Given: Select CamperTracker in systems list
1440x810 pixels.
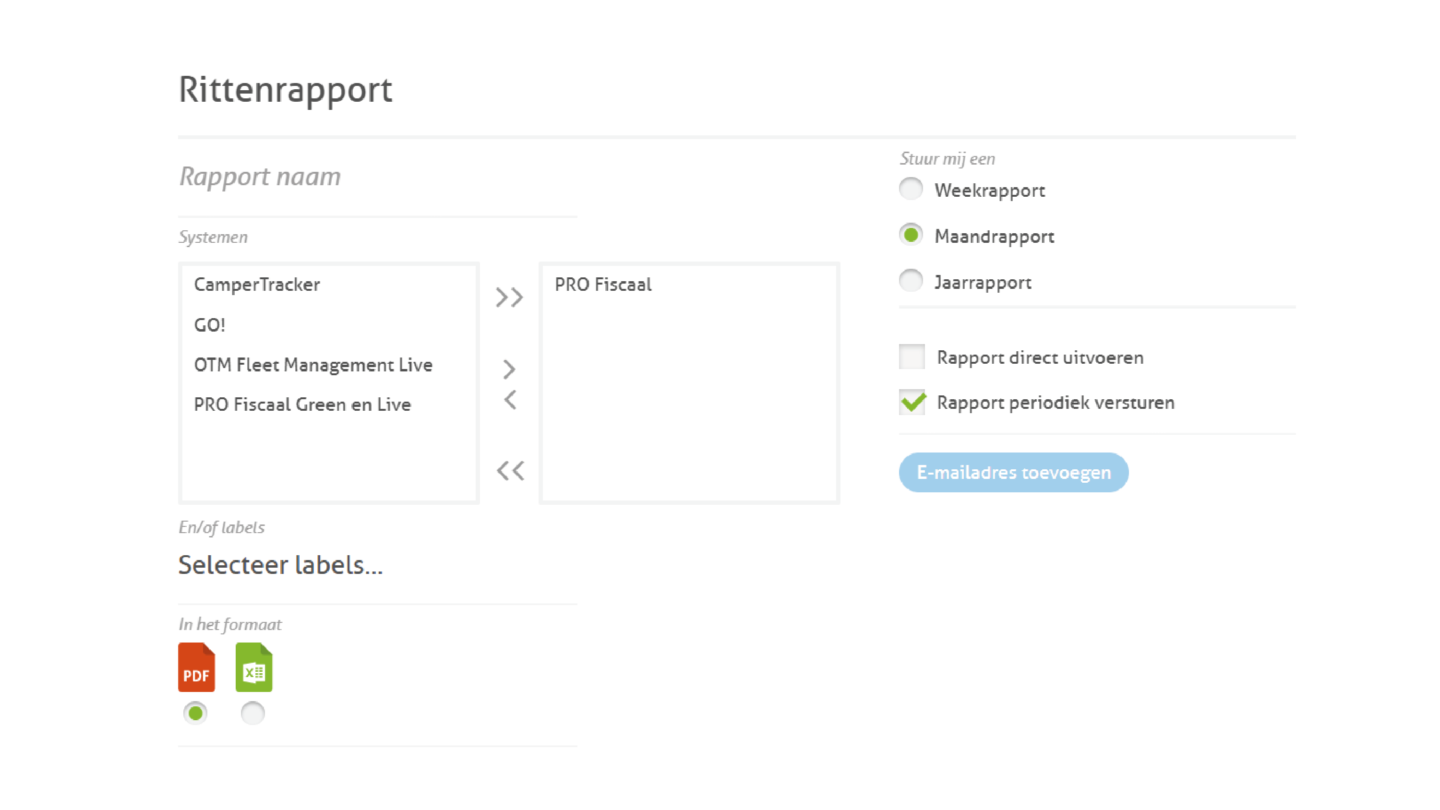Looking at the screenshot, I should point(257,285).
